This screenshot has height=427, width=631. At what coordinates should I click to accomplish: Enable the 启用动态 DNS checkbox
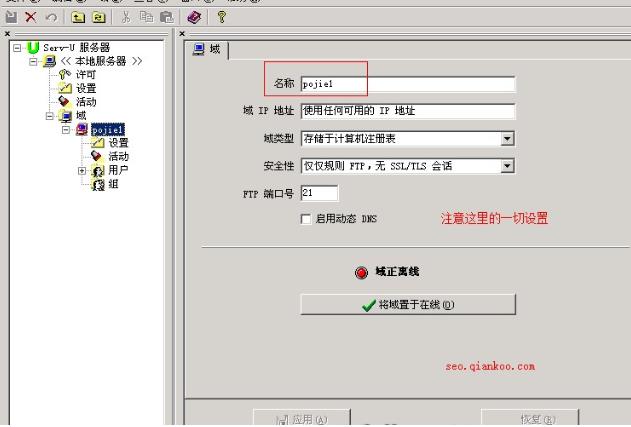(306, 219)
